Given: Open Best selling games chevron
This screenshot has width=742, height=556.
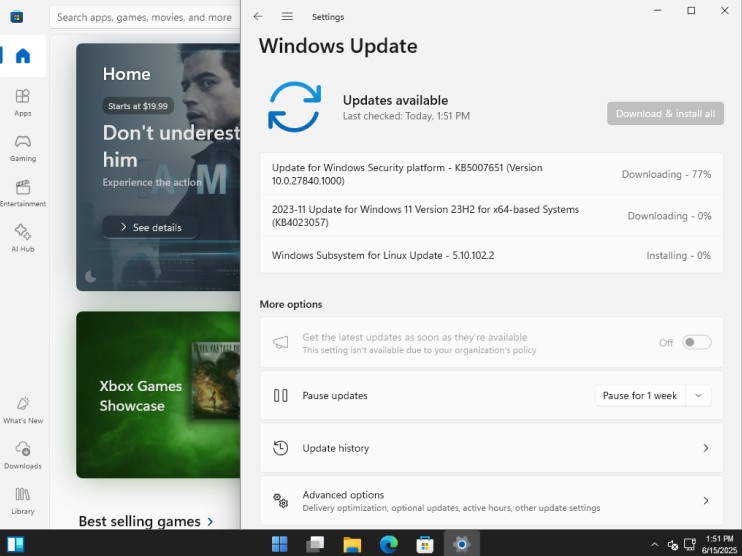Looking at the screenshot, I should (210, 521).
